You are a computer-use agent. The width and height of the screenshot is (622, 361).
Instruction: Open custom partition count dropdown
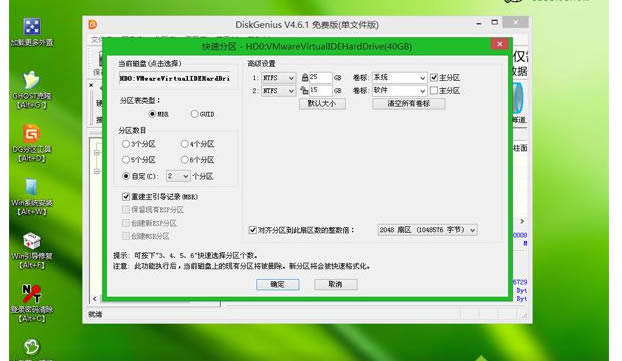pyautogui.click(x=178, y=176)
